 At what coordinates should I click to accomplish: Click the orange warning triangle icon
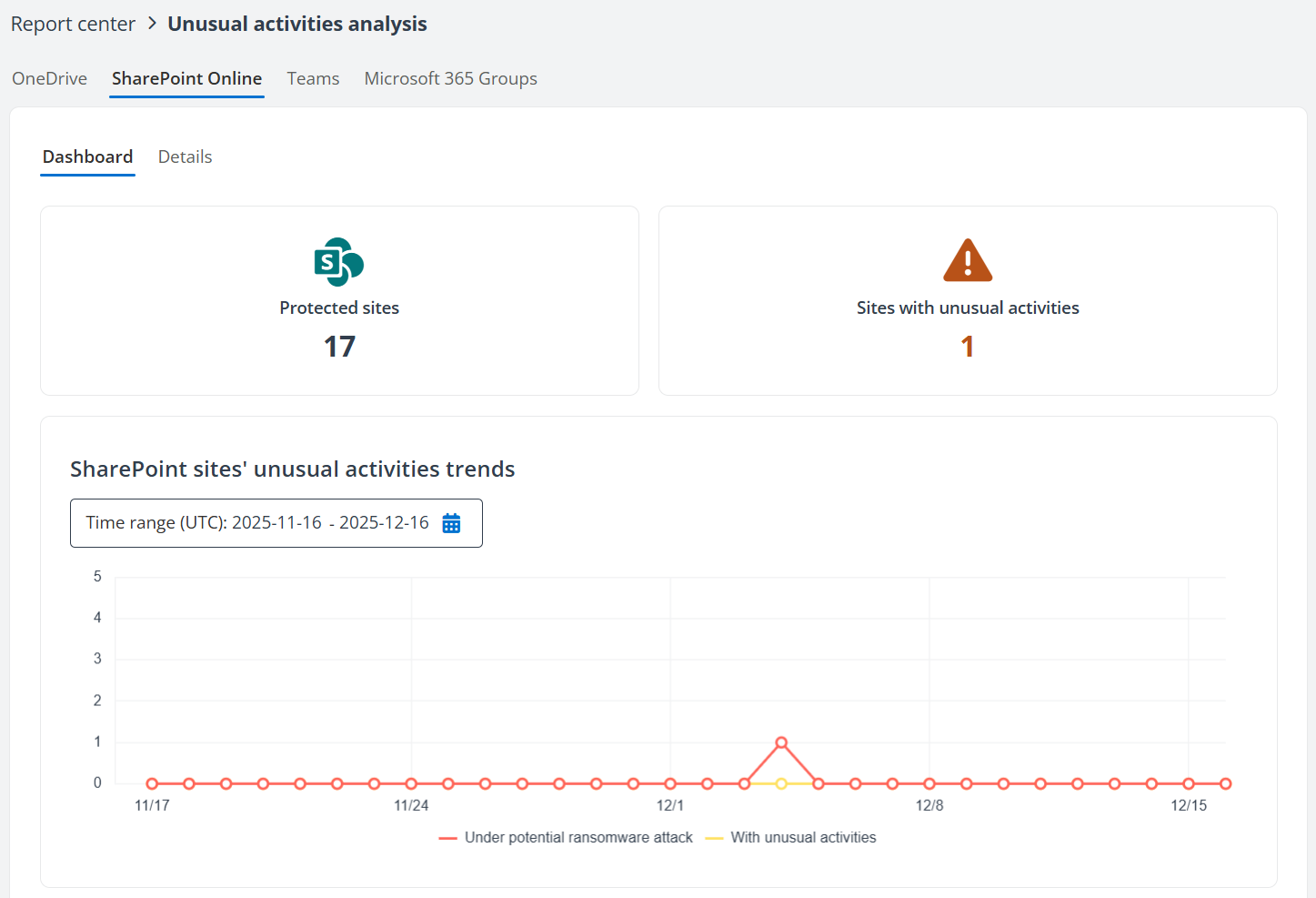coord(968,260)
